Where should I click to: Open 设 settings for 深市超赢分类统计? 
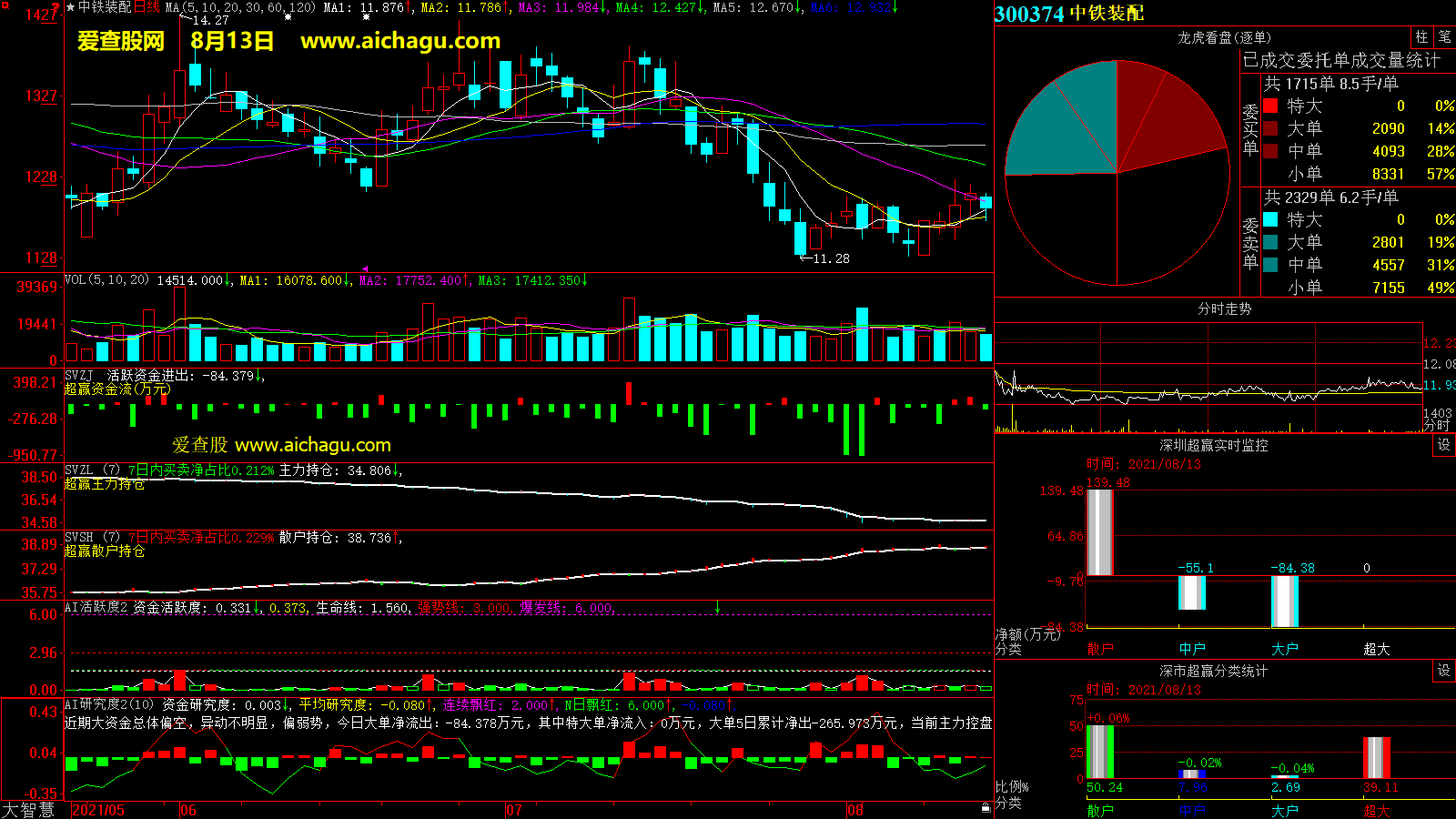(1443, 671)
